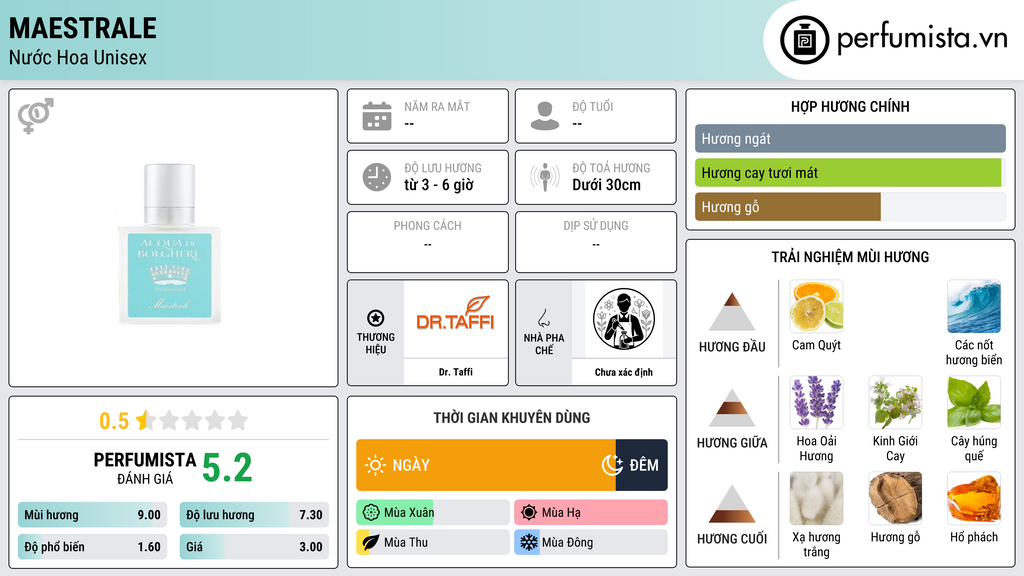
Task: Open the Kinh Giới Cay note image
Action: tap(895, 402)
